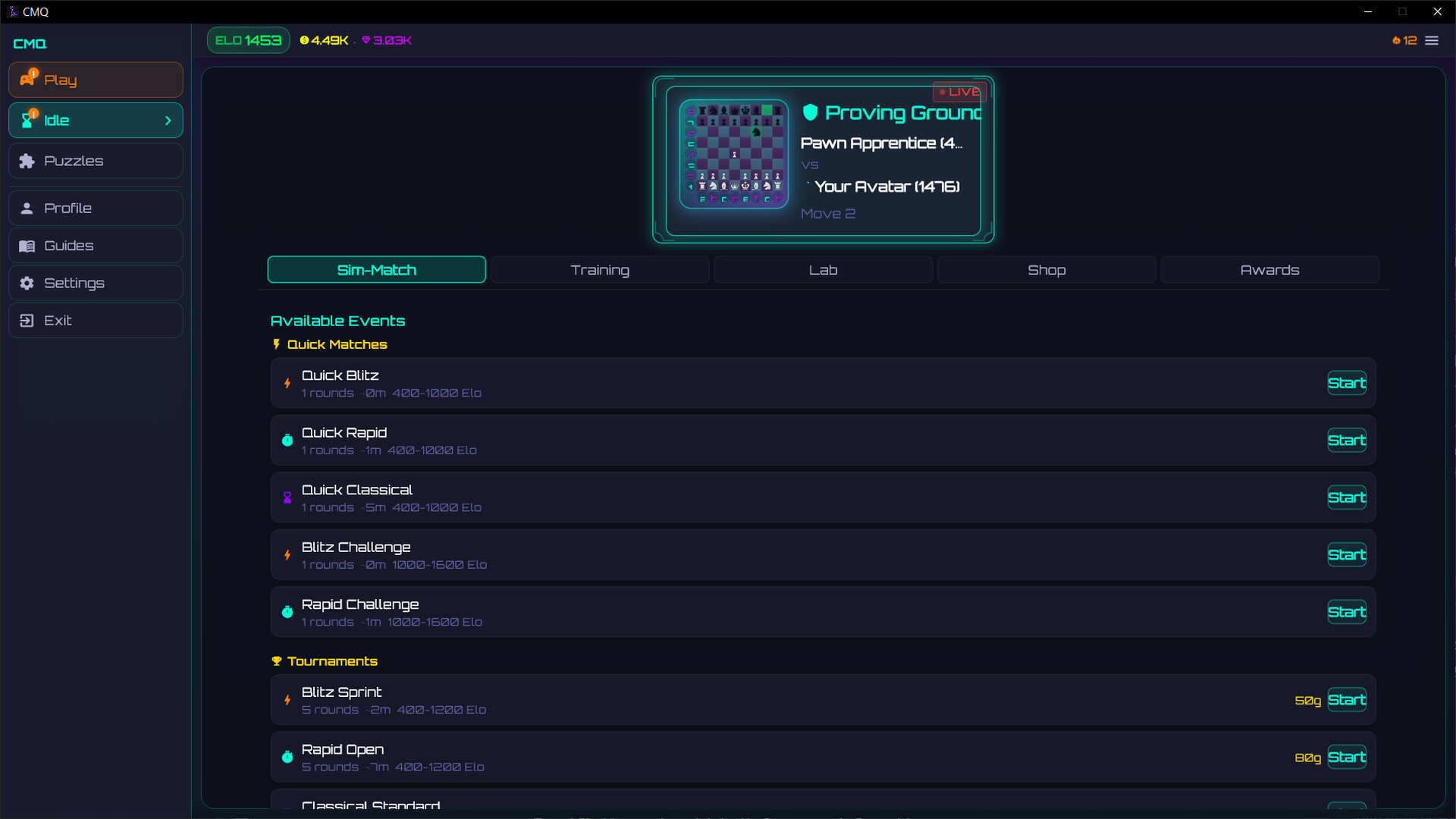Start the Blitz Sprint tournament
The height and width of the screenshot is (819, 1456).
click(x=1347, y=700)
